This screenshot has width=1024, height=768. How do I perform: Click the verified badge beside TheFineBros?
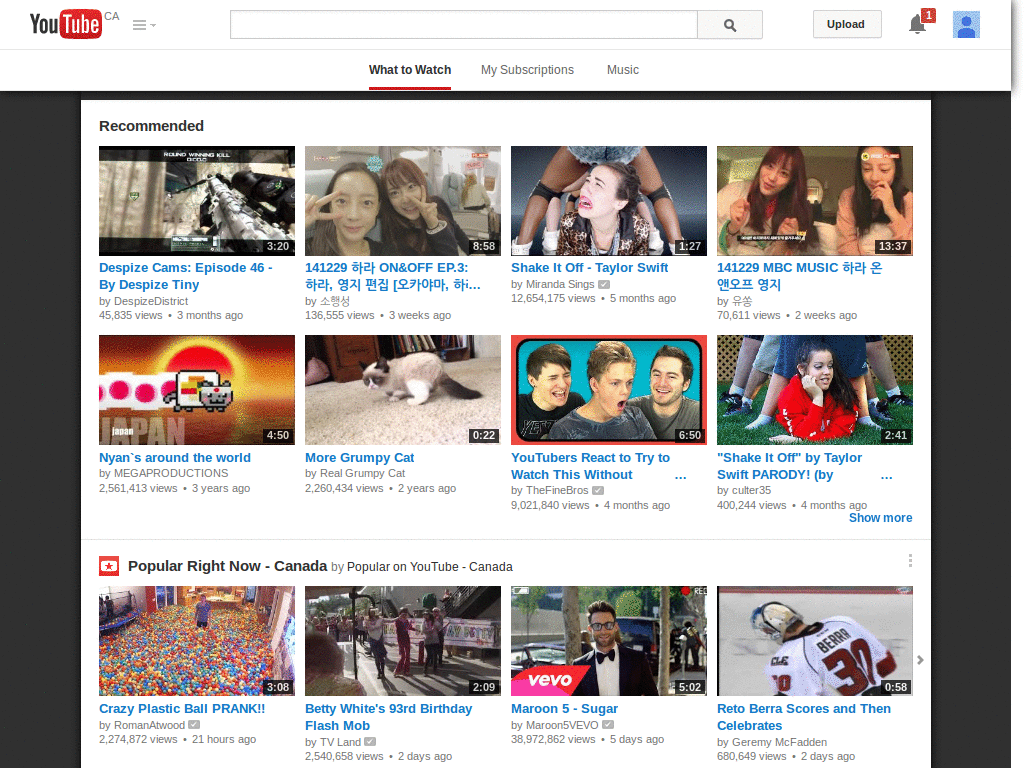click(598, 490)
